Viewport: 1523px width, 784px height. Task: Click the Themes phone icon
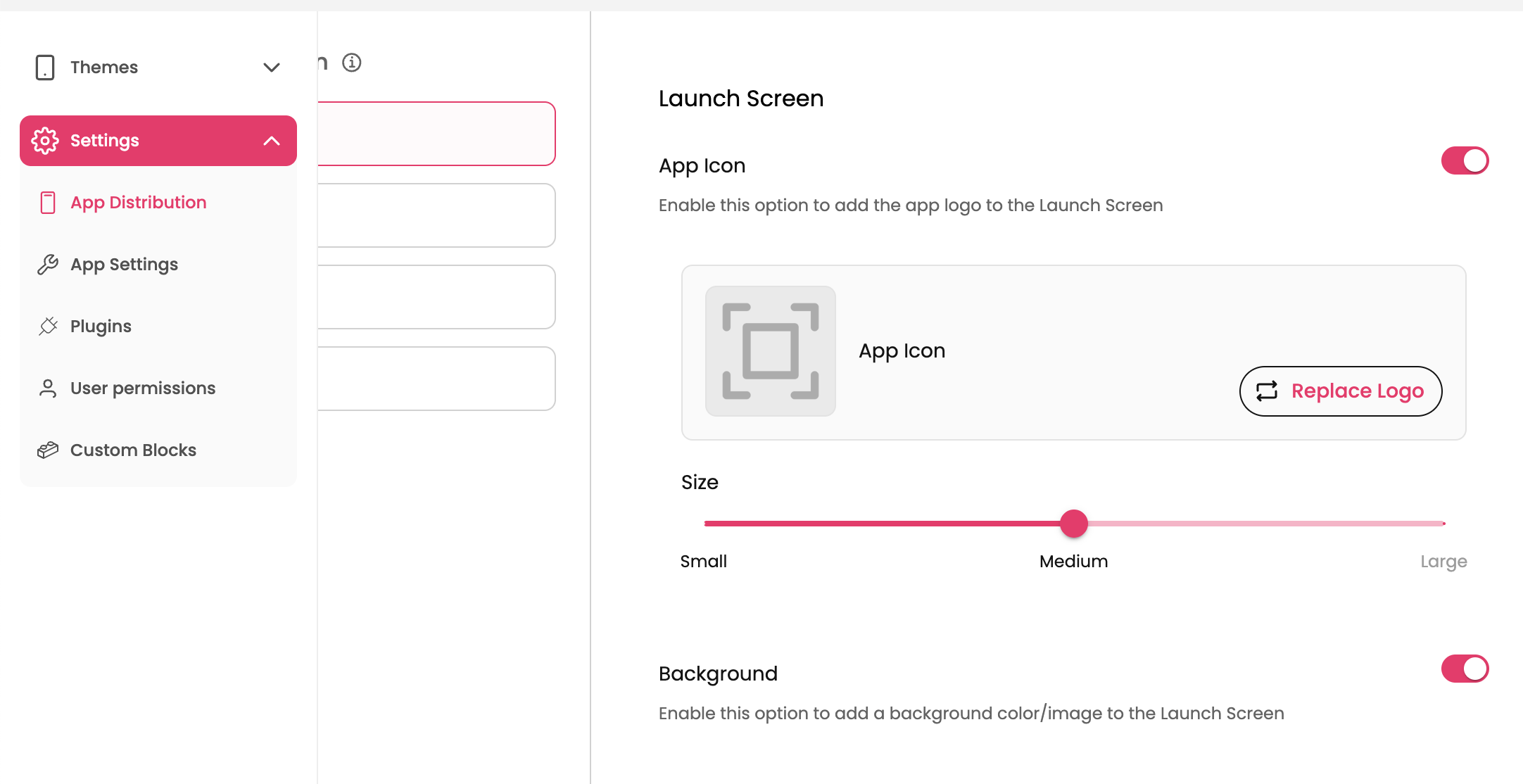(x=45, y=68)
